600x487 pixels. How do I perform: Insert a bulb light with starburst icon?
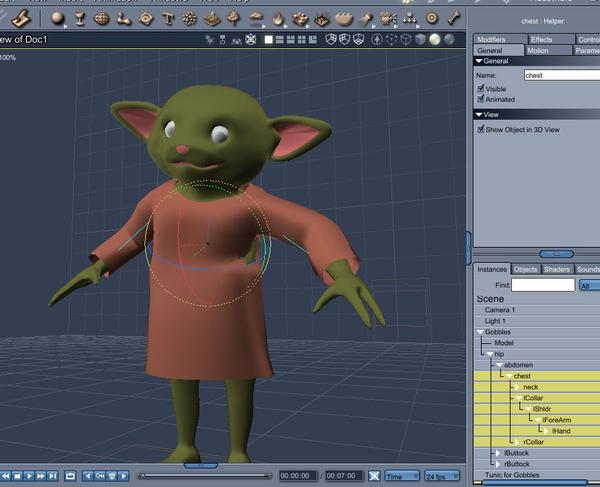click(x=388, y=18)
